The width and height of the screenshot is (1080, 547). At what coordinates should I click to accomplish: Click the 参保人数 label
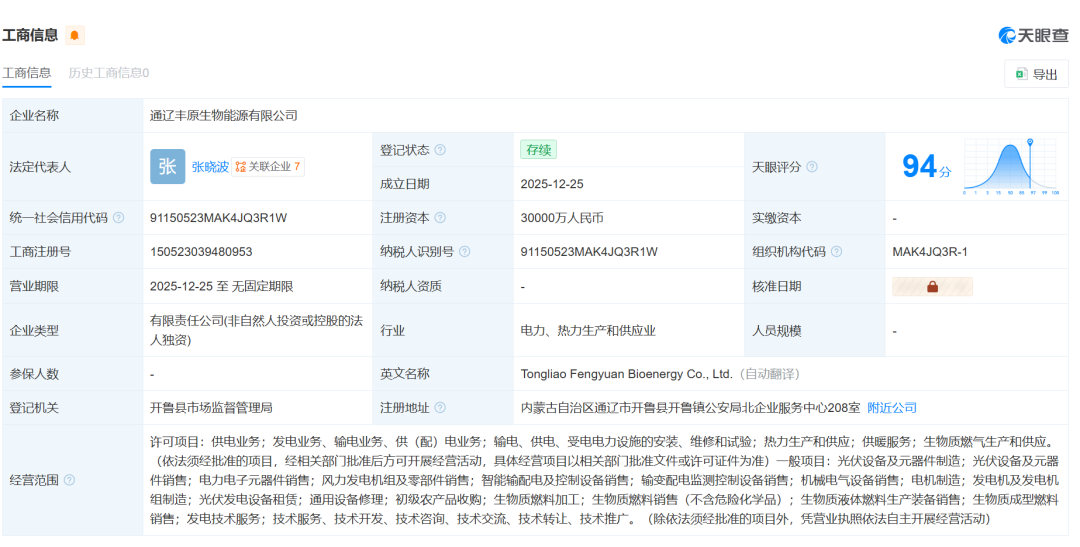34,374
